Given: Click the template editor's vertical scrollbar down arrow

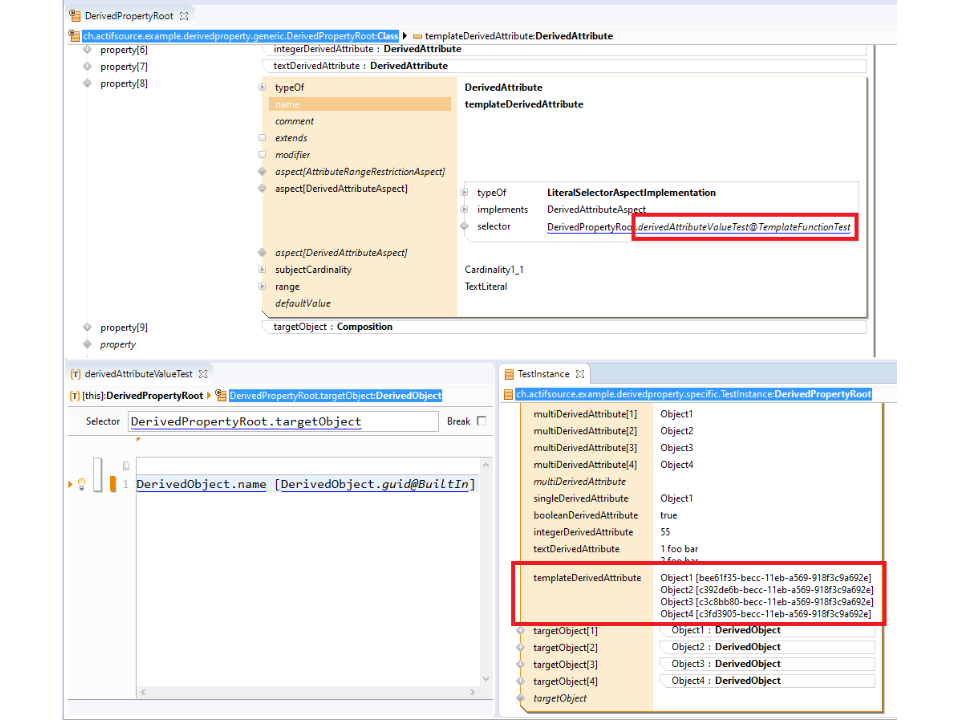Looking at the screenshot, I should pos(486,680).
